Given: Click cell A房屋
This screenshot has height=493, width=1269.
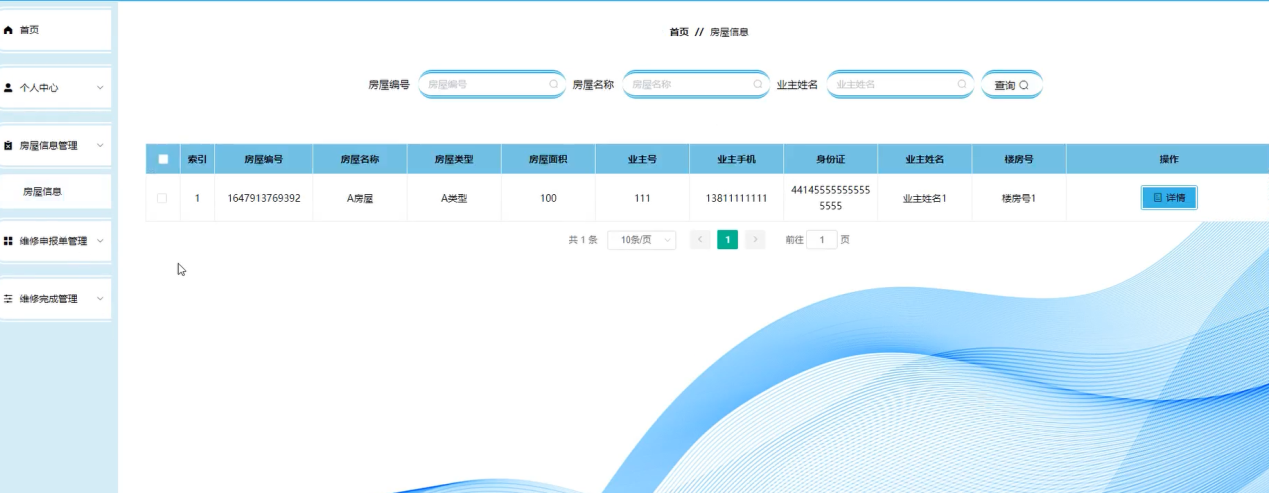Looking at the screenshot, I should click(x=360, y=198).
